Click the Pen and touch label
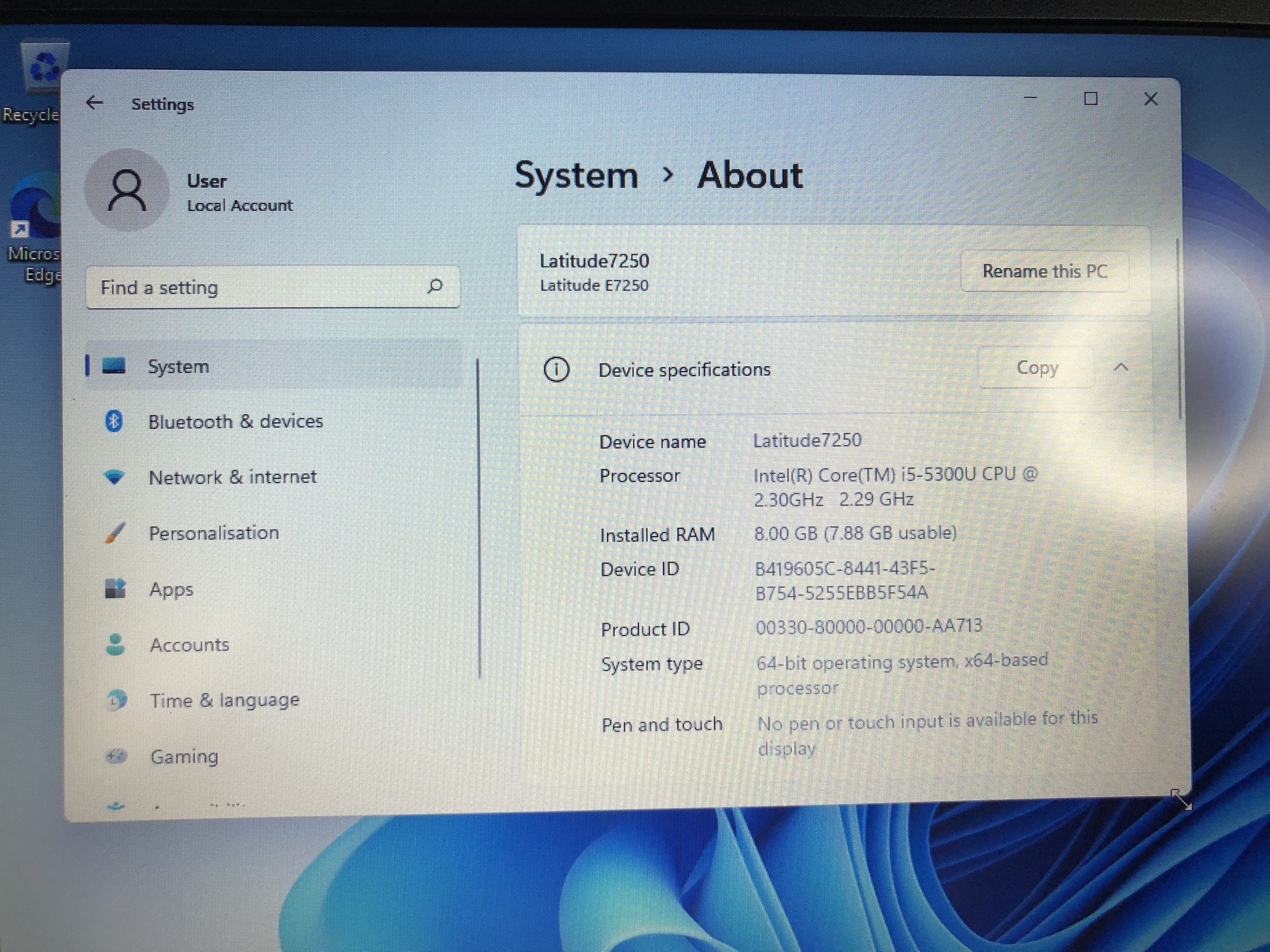 pos(662,725)
